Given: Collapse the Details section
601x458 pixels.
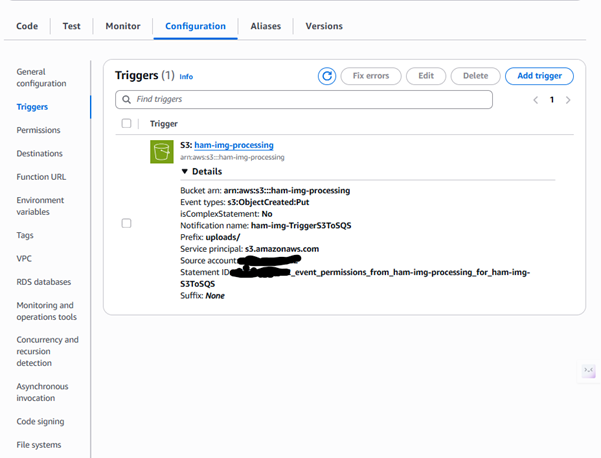Looking at the screenshot, I should (202, 171).
